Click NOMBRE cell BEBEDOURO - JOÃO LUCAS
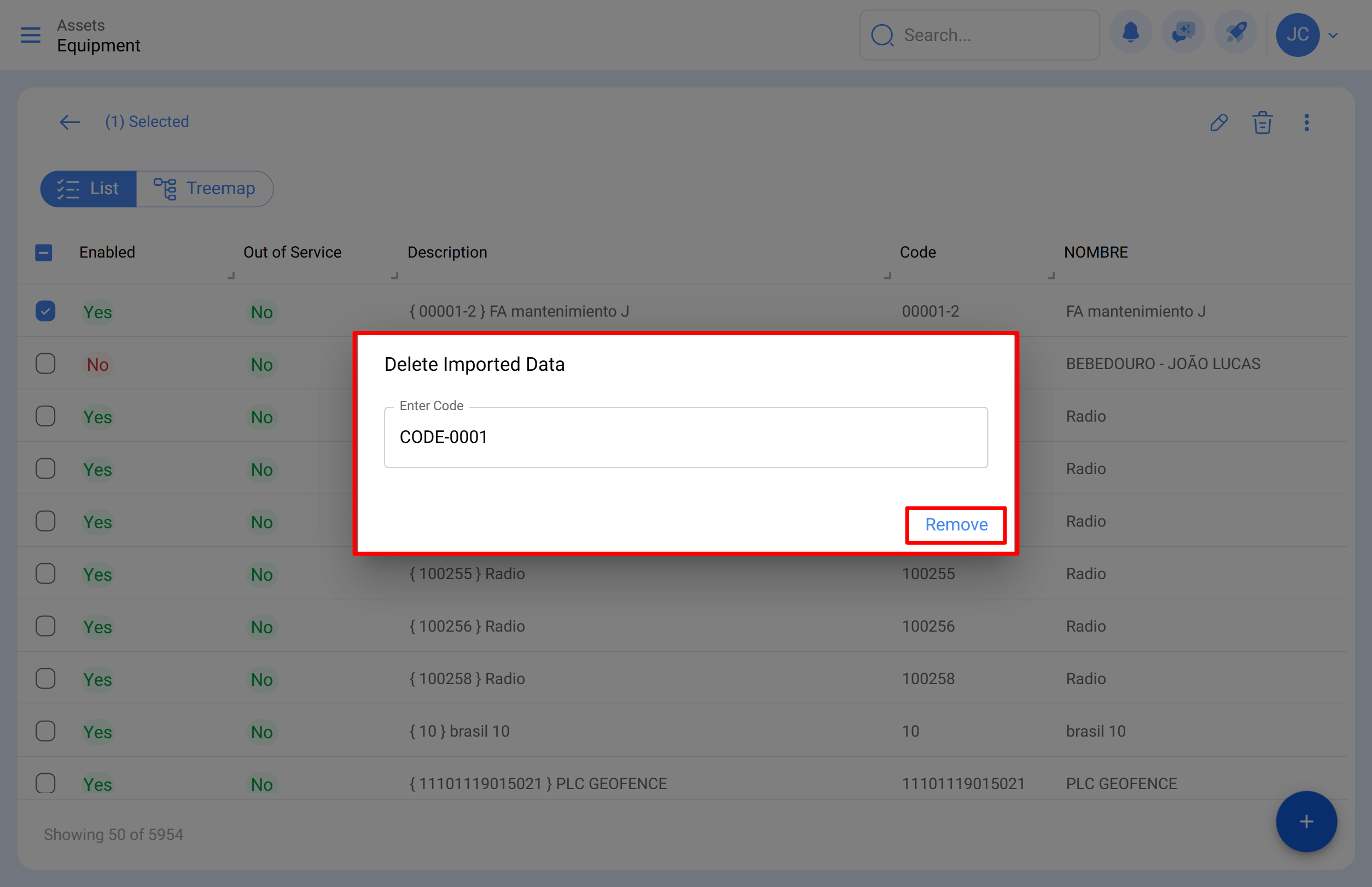 point(1163,364)
